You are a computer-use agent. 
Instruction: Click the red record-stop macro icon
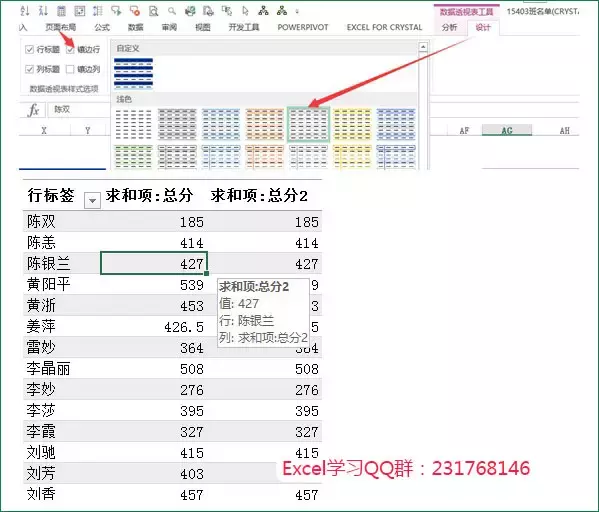(x=134, y=11)
